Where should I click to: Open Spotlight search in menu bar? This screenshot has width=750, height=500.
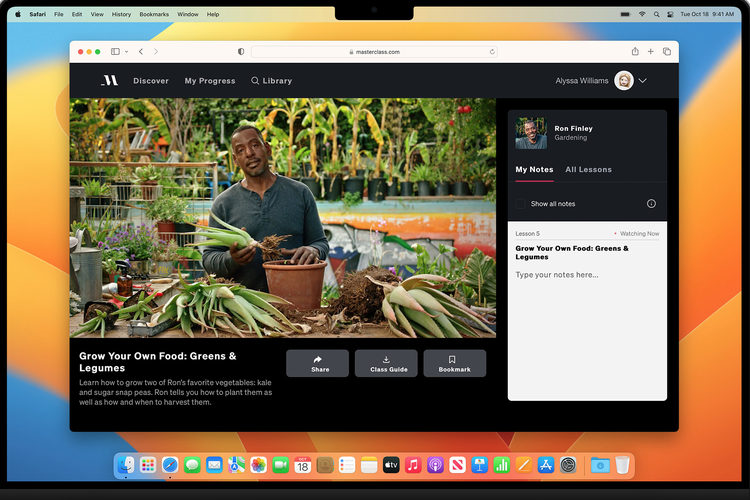pyautogui.click(x=656, y=14)
